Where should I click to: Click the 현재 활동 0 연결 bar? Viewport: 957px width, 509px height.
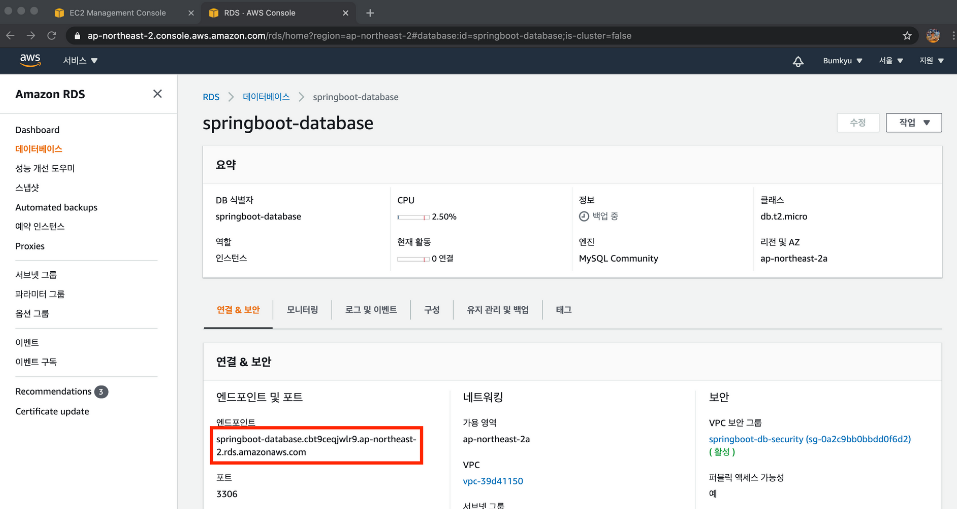413,259
